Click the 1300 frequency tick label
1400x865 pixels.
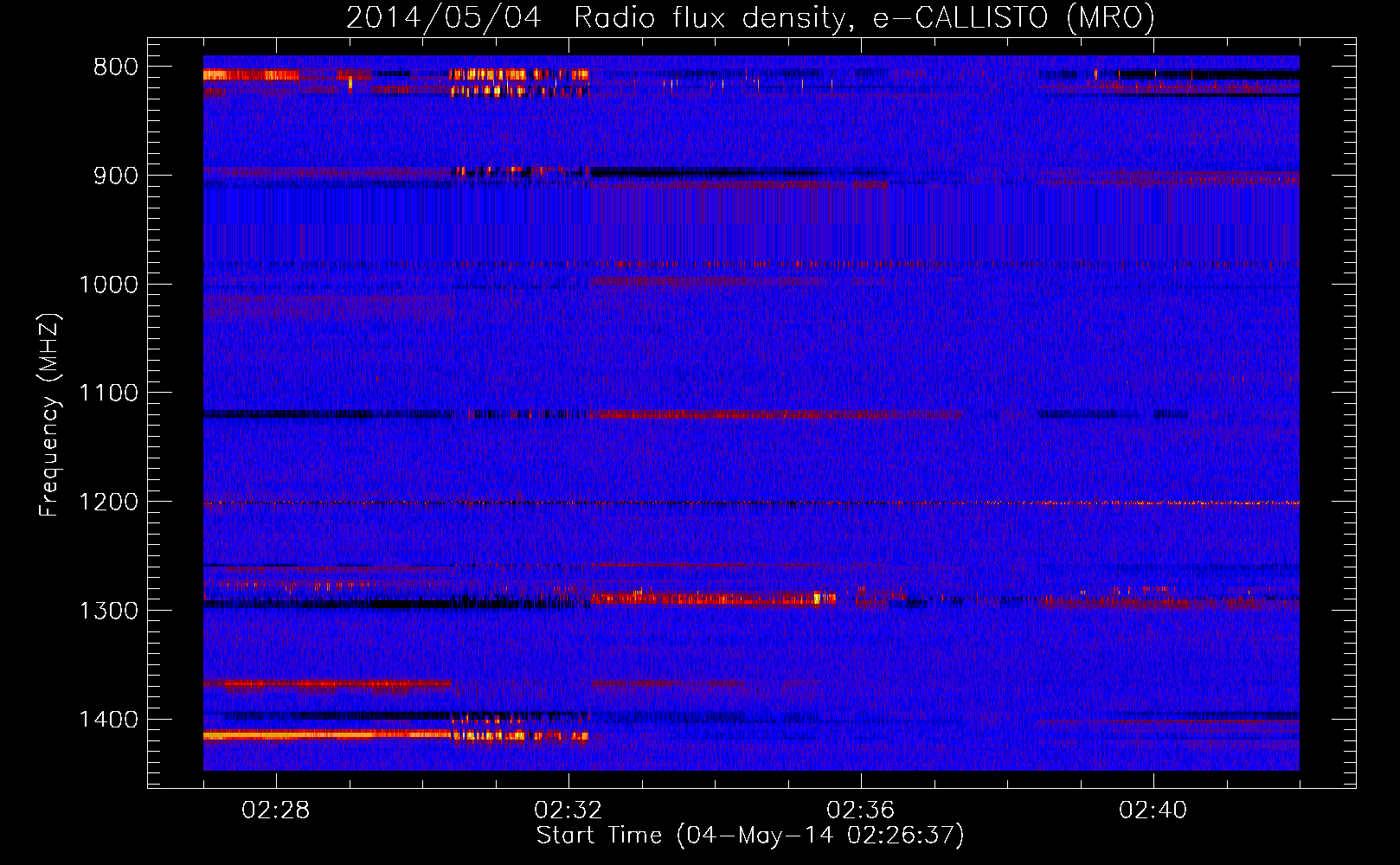pyautogui.click(x=108, y=611)
